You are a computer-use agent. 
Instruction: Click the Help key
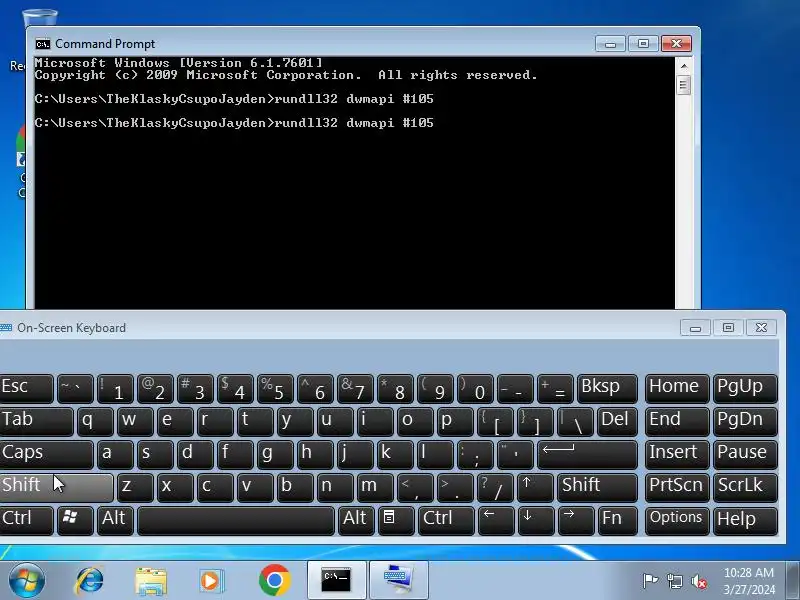click(x=745, y=519)
